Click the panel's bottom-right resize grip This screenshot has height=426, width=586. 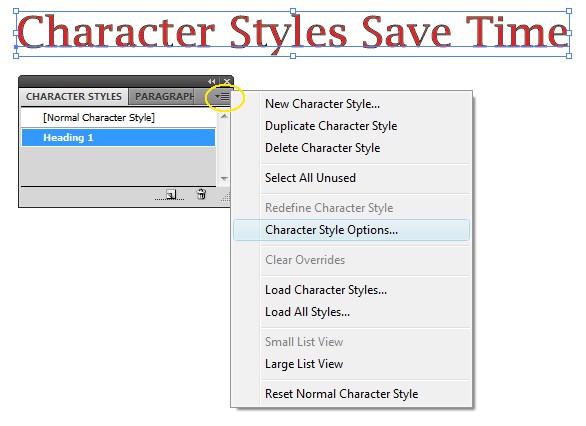click(x=225, y=197)
